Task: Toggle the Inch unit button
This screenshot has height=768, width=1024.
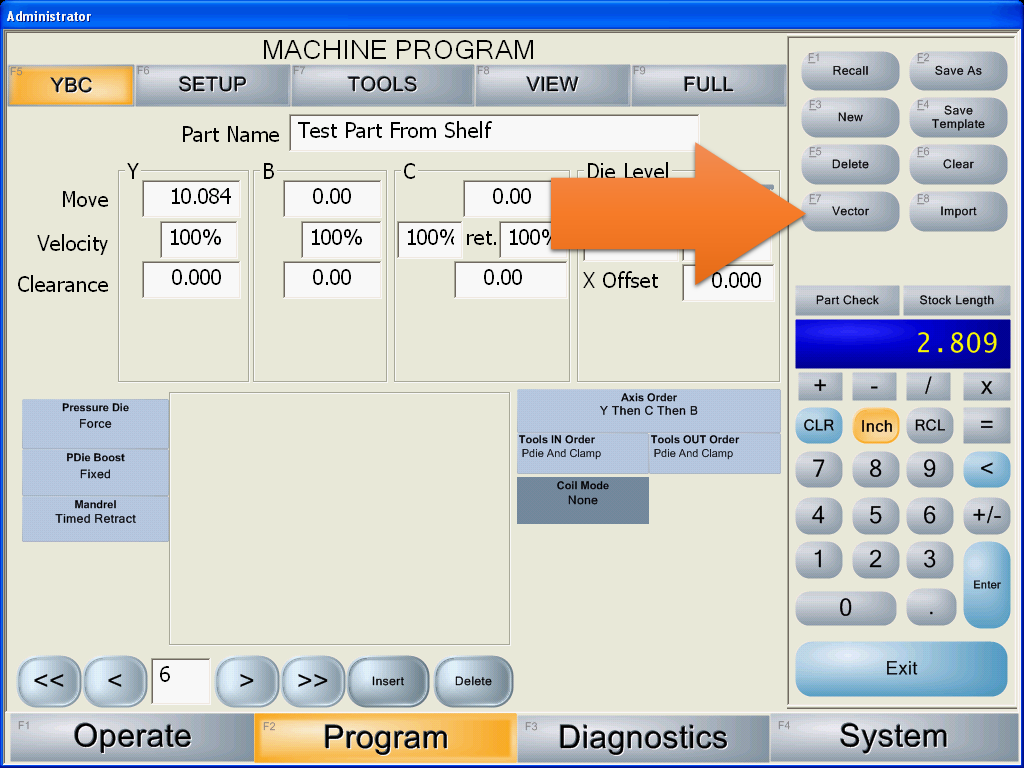Action: coord(876,426)
